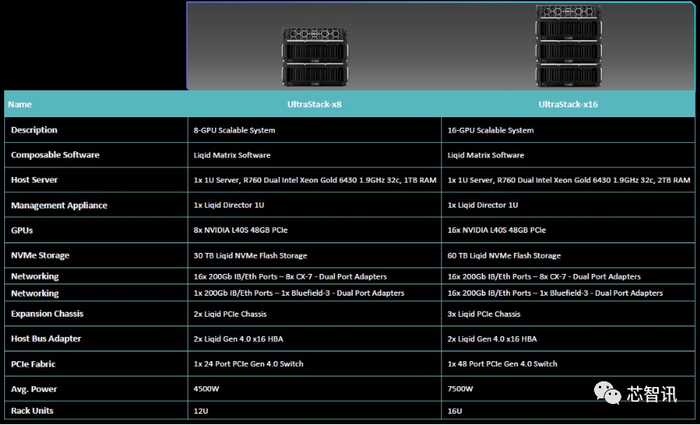Select the 'Networking' label of the CX-7 row

coord(35,276)
